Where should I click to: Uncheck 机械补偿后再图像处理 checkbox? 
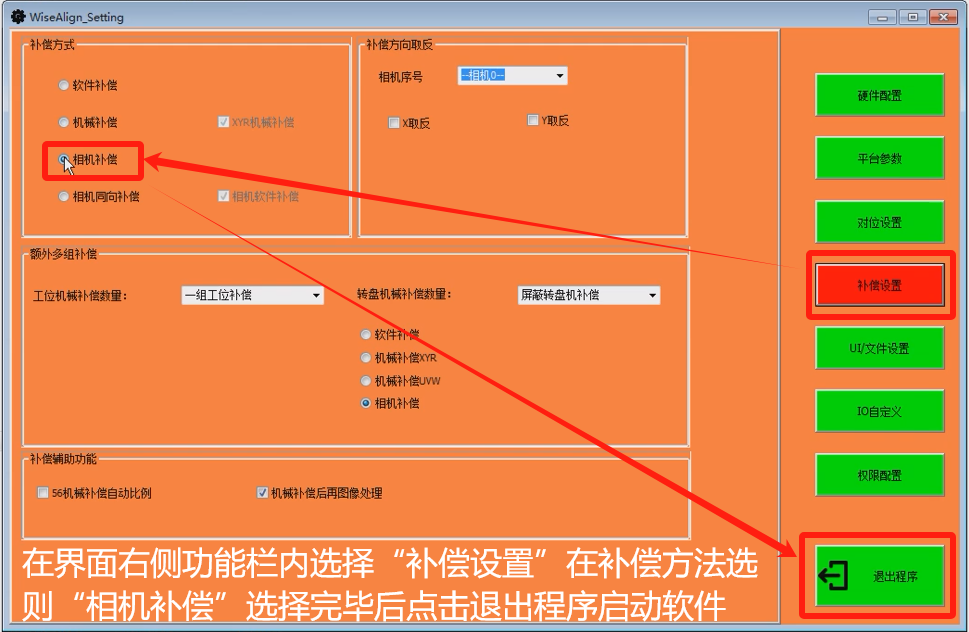[x=262, y=493]
